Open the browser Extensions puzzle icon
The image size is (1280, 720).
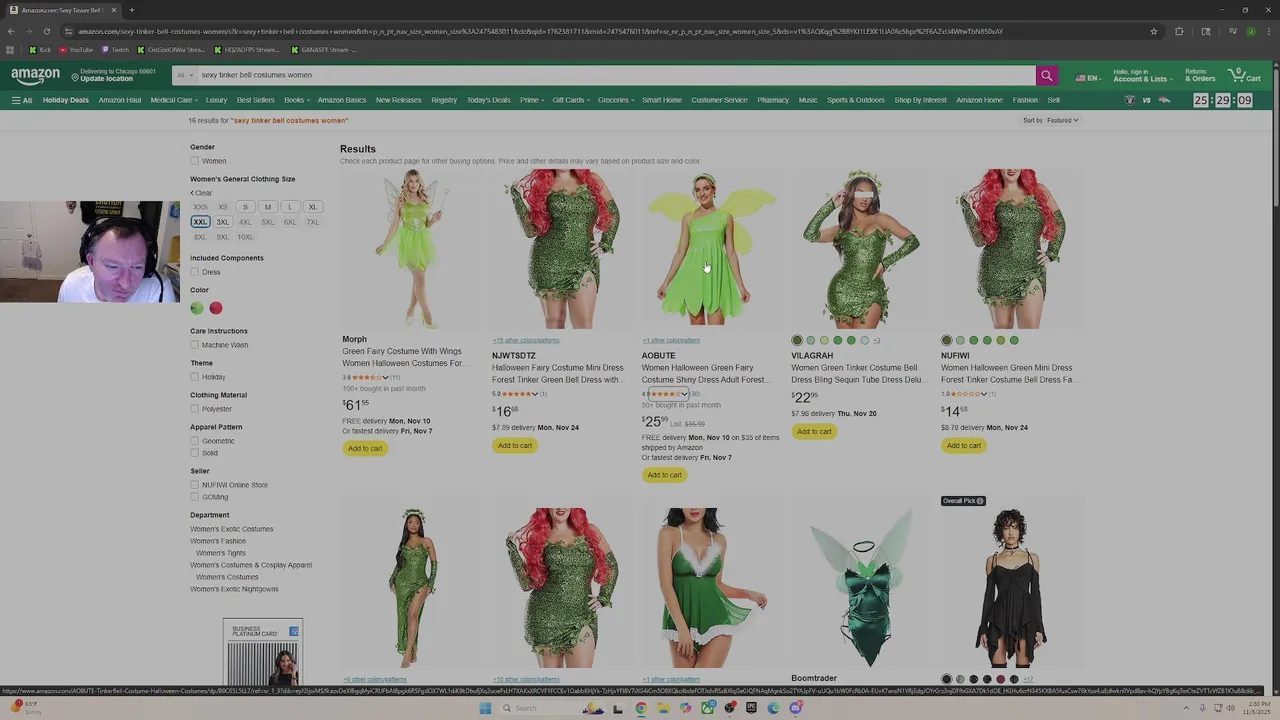1179,31
